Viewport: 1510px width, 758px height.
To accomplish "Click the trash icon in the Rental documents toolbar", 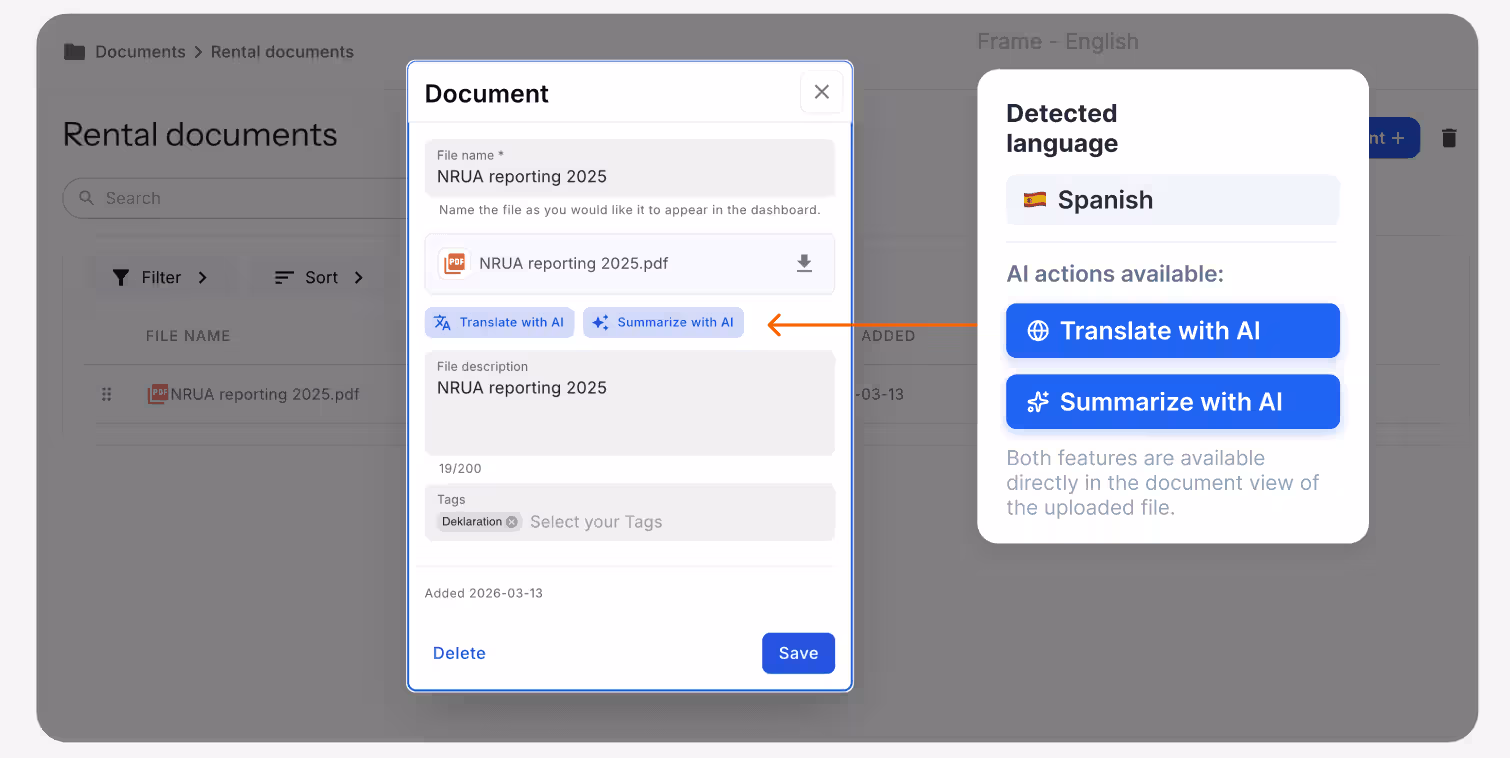I will point(1449,138).
